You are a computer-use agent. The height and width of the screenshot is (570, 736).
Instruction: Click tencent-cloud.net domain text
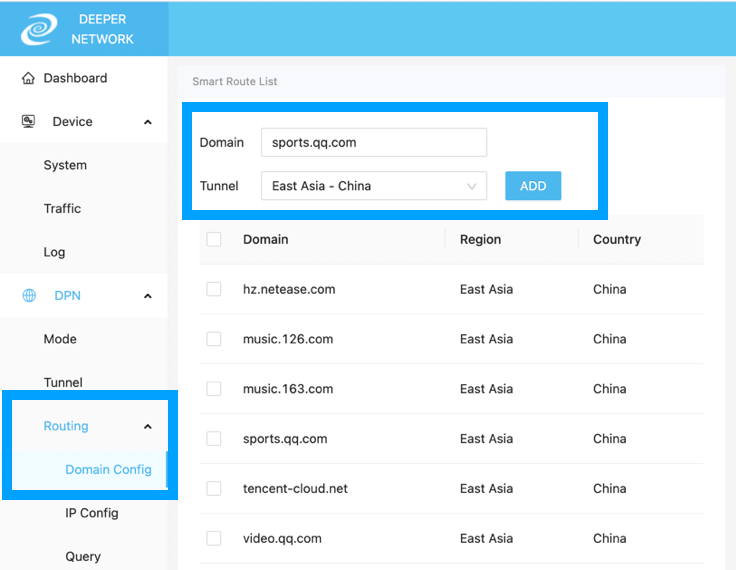tap(295, 488)
